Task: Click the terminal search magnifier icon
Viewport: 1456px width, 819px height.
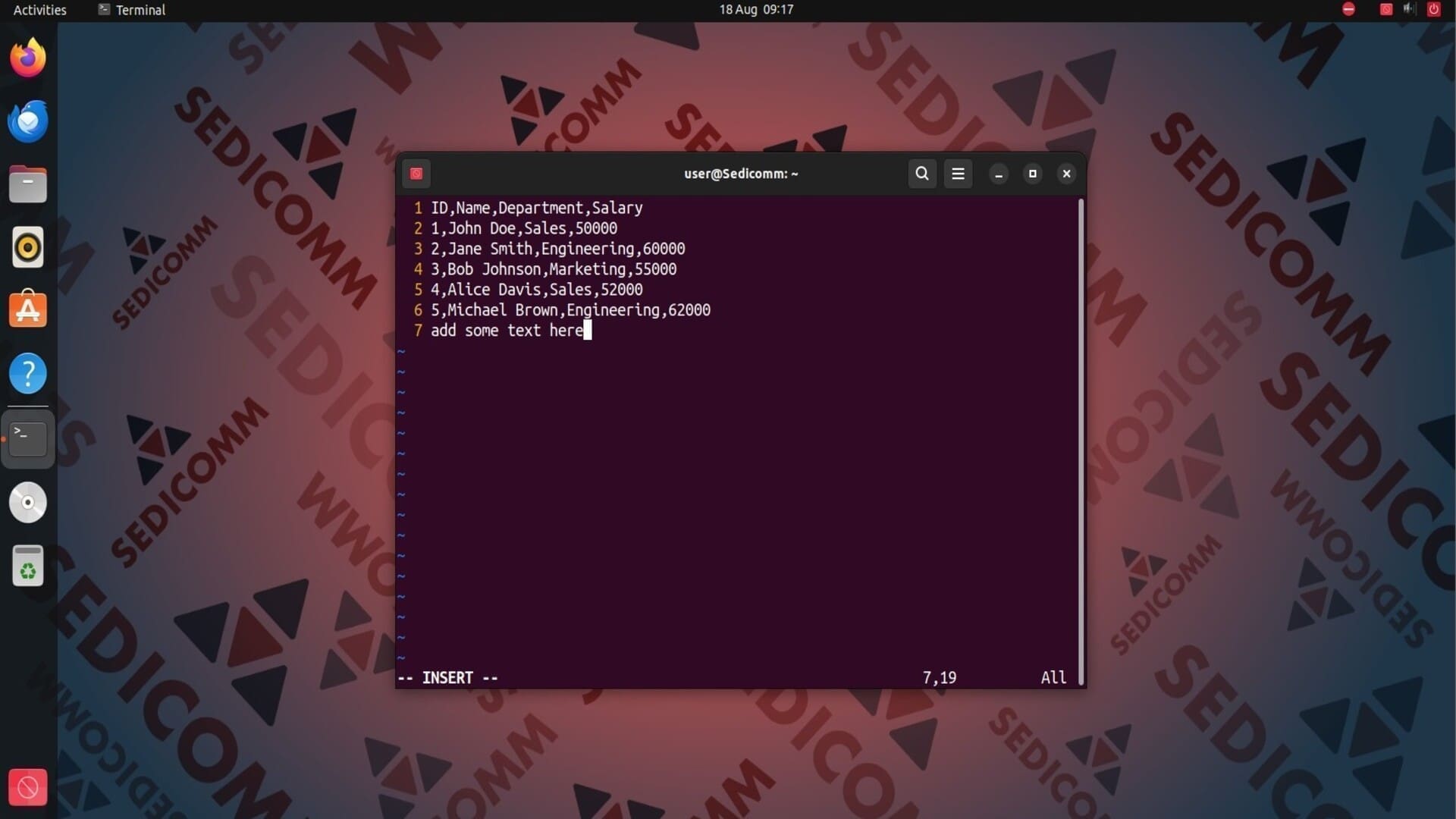Action: 921,174
